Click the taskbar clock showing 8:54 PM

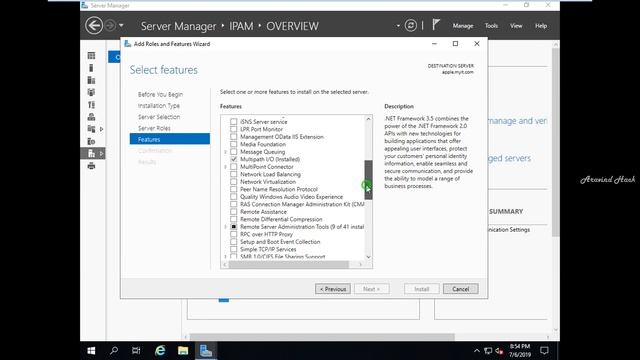tap(520, 351)
